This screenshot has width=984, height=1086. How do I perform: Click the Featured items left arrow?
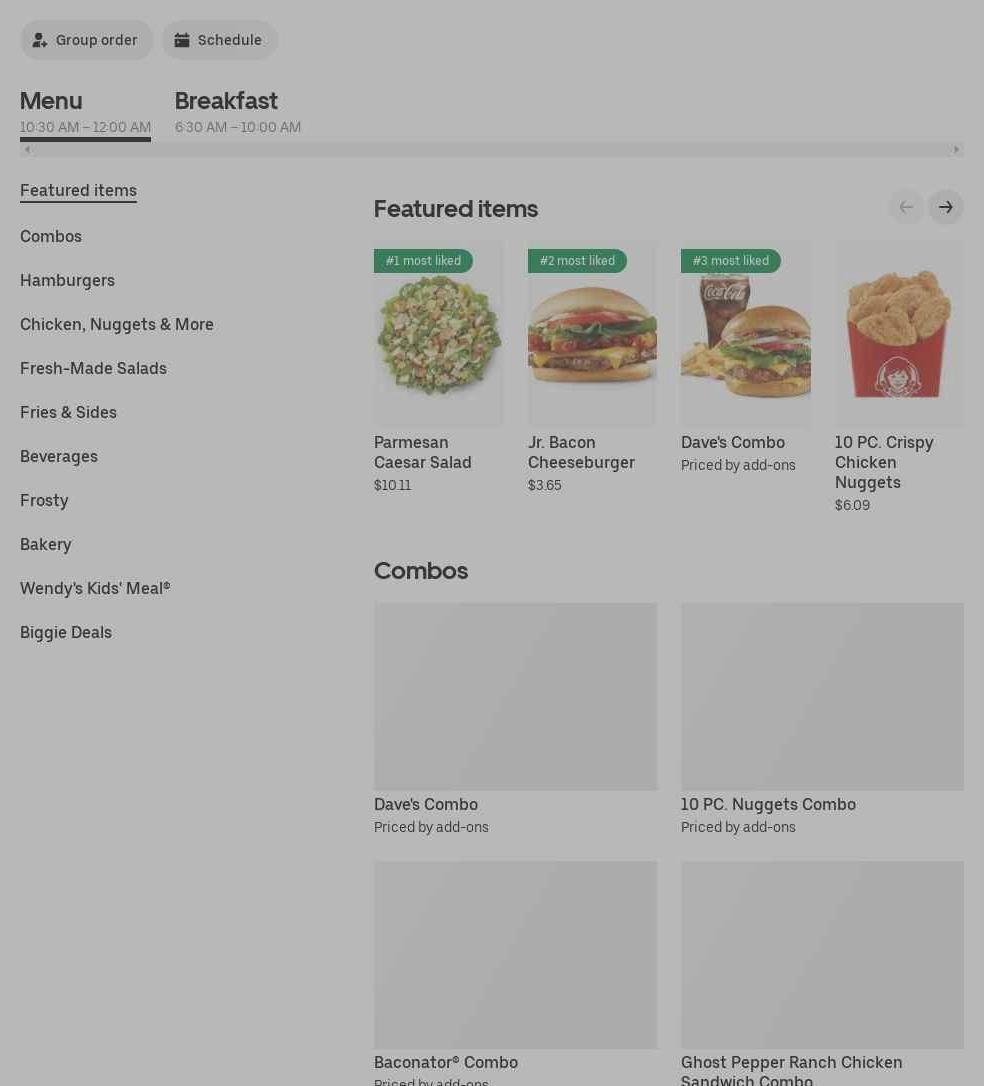tap(906, 207)
